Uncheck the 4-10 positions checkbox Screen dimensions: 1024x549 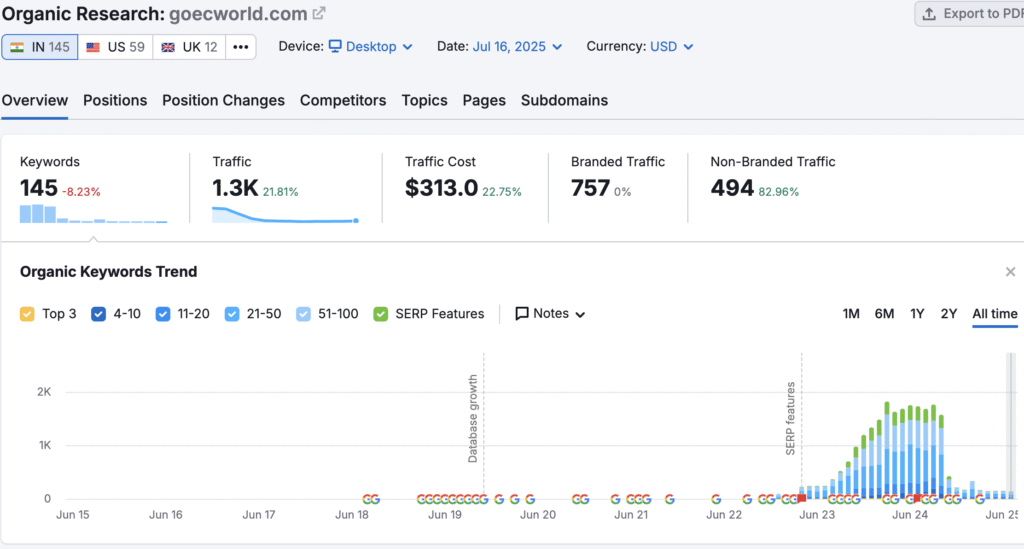[x=99, y=314]
